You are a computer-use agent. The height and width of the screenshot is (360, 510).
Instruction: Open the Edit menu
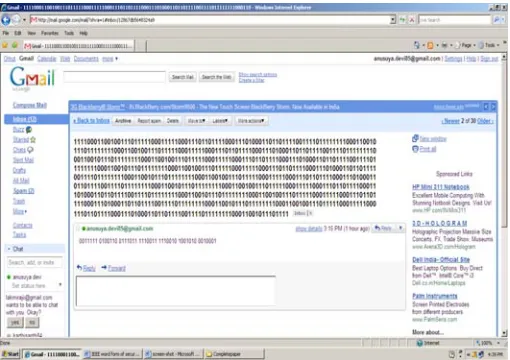click(x=18, y=33)
